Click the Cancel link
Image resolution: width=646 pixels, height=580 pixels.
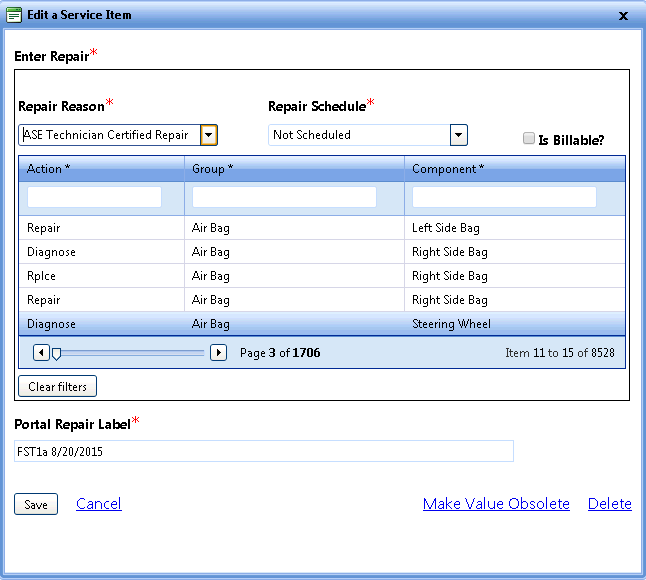pos(99,504)
